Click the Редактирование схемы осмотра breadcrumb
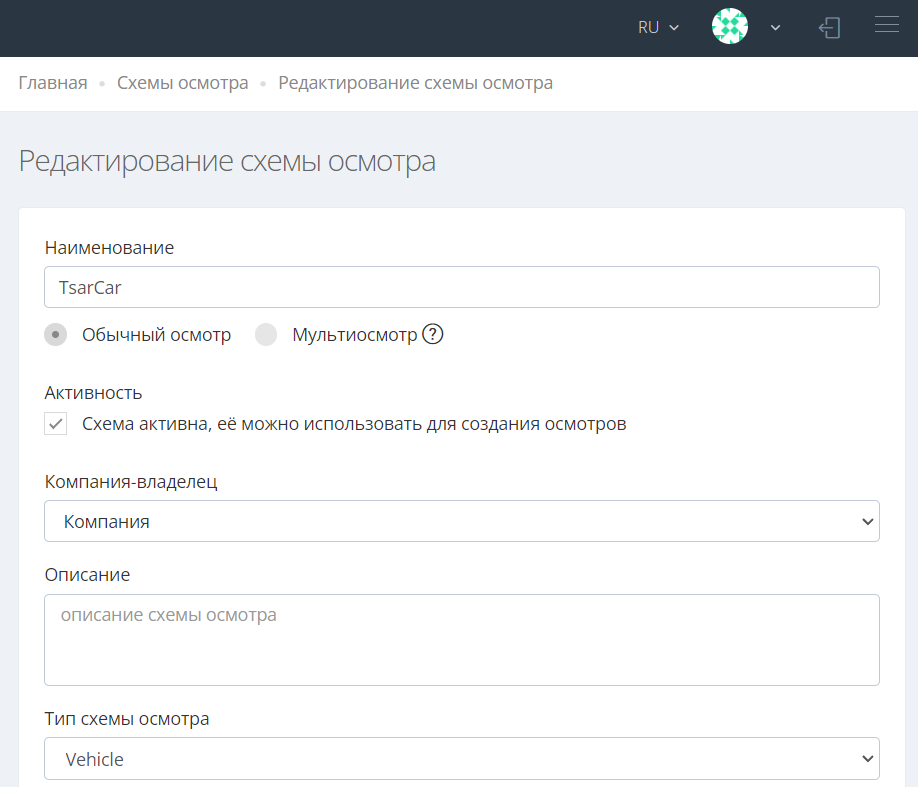Image resolution: width=918 pixels, height=787 pixels. coord(415,83)
